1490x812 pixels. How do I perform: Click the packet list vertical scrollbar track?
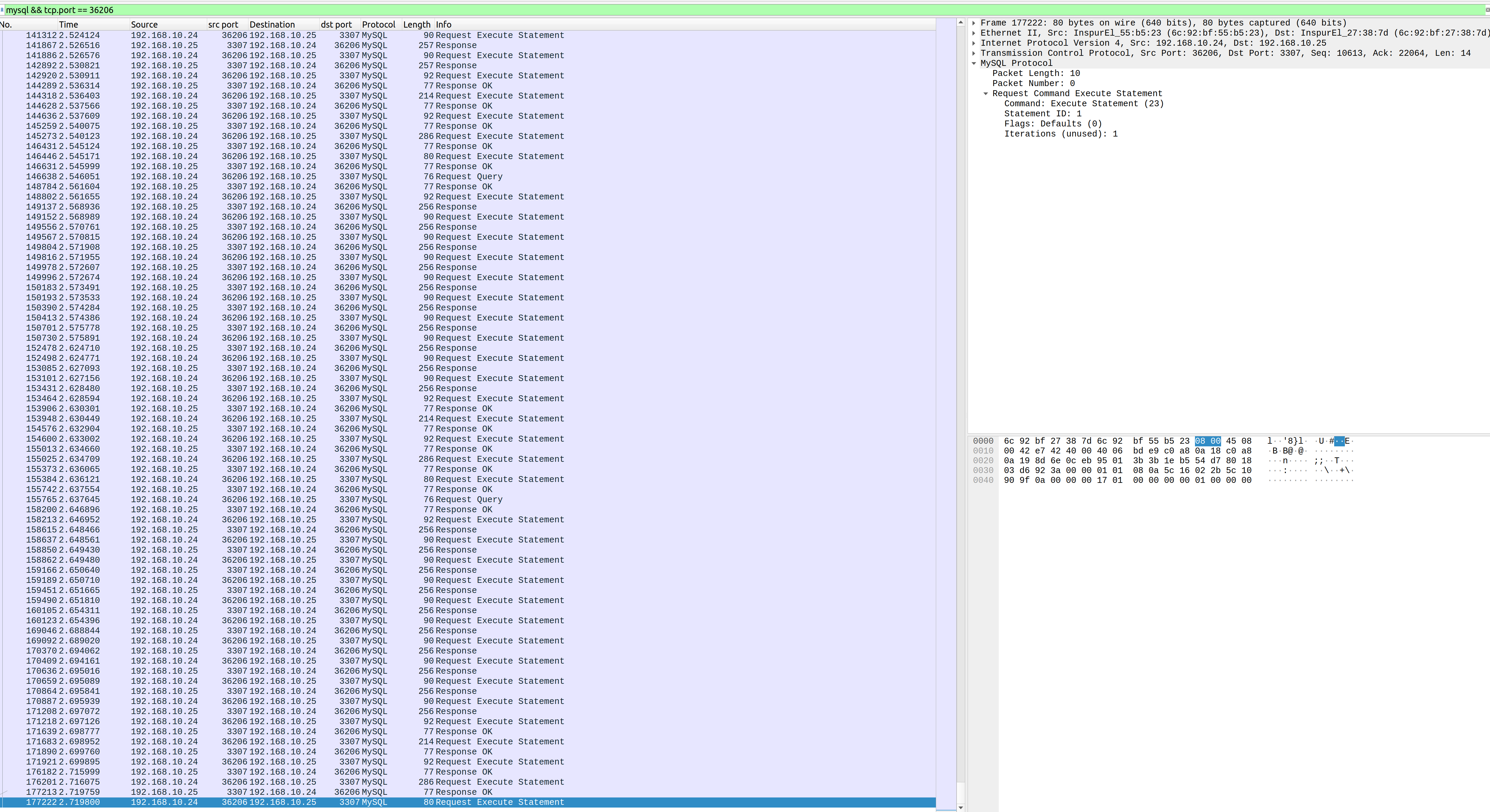click(x=961, y=405)
